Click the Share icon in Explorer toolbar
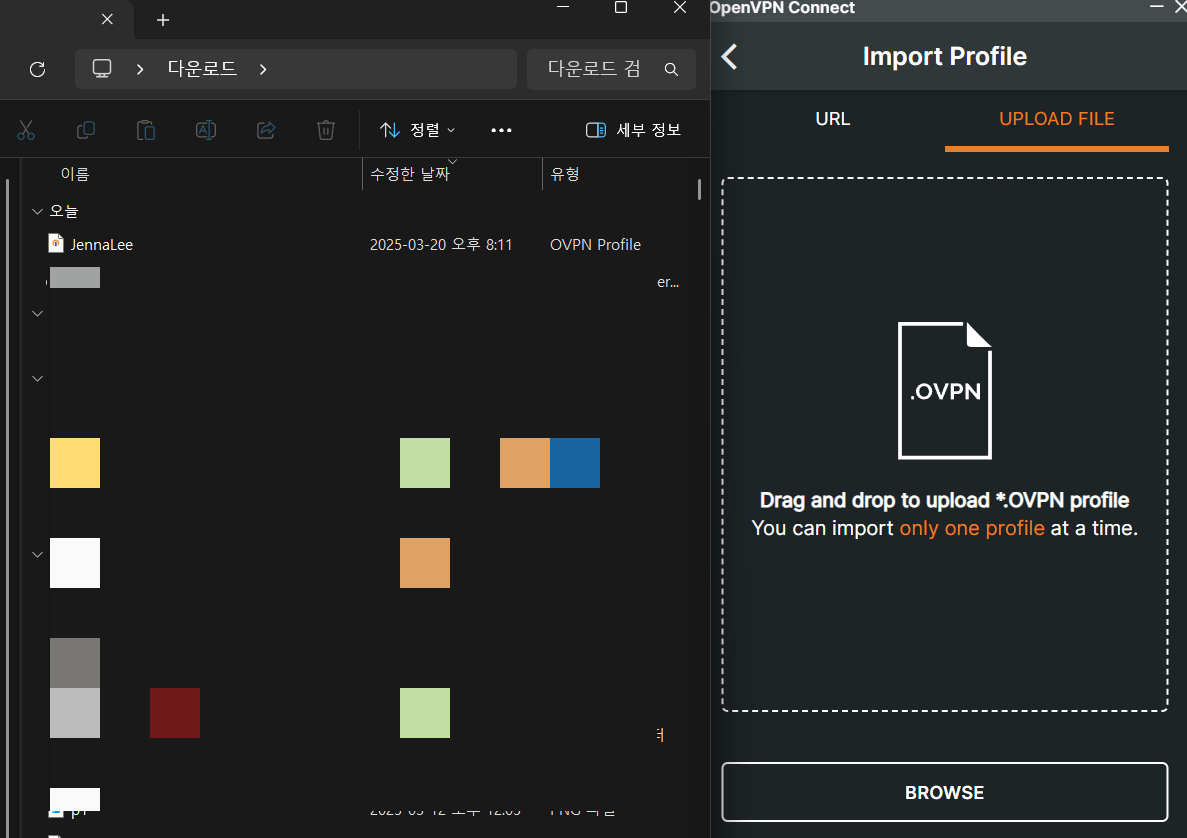The height and width of the screenshot is (838, 1187). coord(266,130)
